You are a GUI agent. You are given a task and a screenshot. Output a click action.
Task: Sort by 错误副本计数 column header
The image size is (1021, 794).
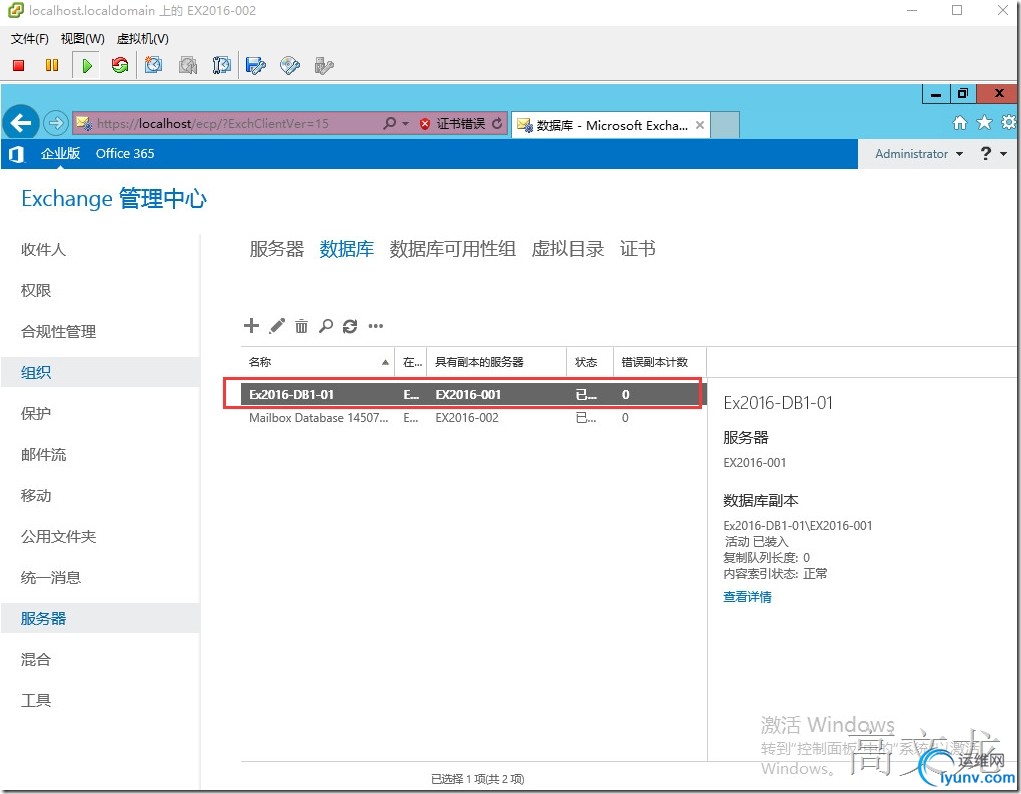(660, 362)
